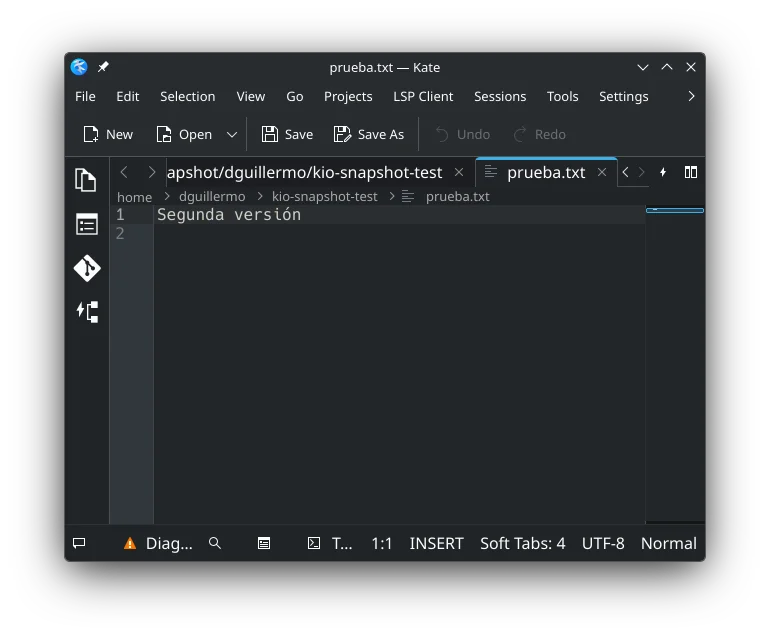Click the kio-snapshot-test breadcrumb segment
Image resolution: width=770 pixels, height=638 pixels.
pyautogui.click(x=325, y=196)
